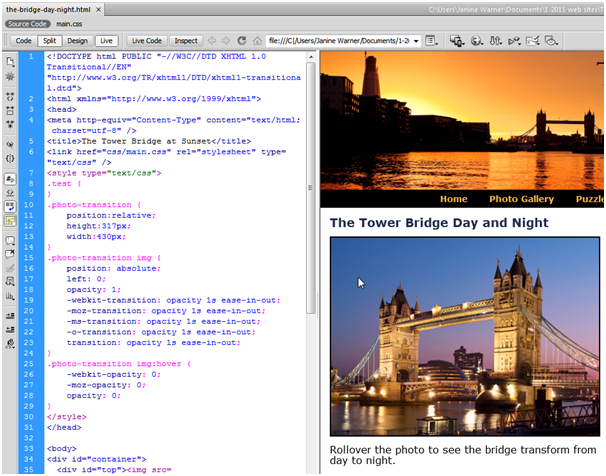Click the Open Documents icon in coding toolbar
Viewport: 606px width, 476px height.
point(10,62)
